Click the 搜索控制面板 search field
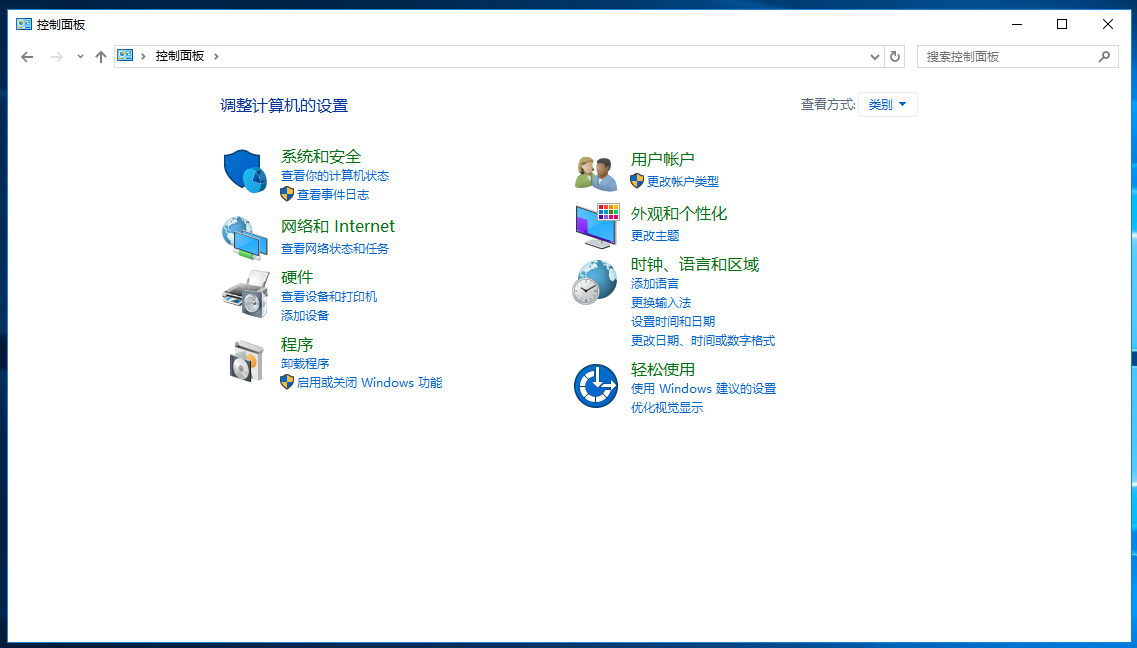The height and width of the screenshot is (648, 1137). pos(1008,57)
